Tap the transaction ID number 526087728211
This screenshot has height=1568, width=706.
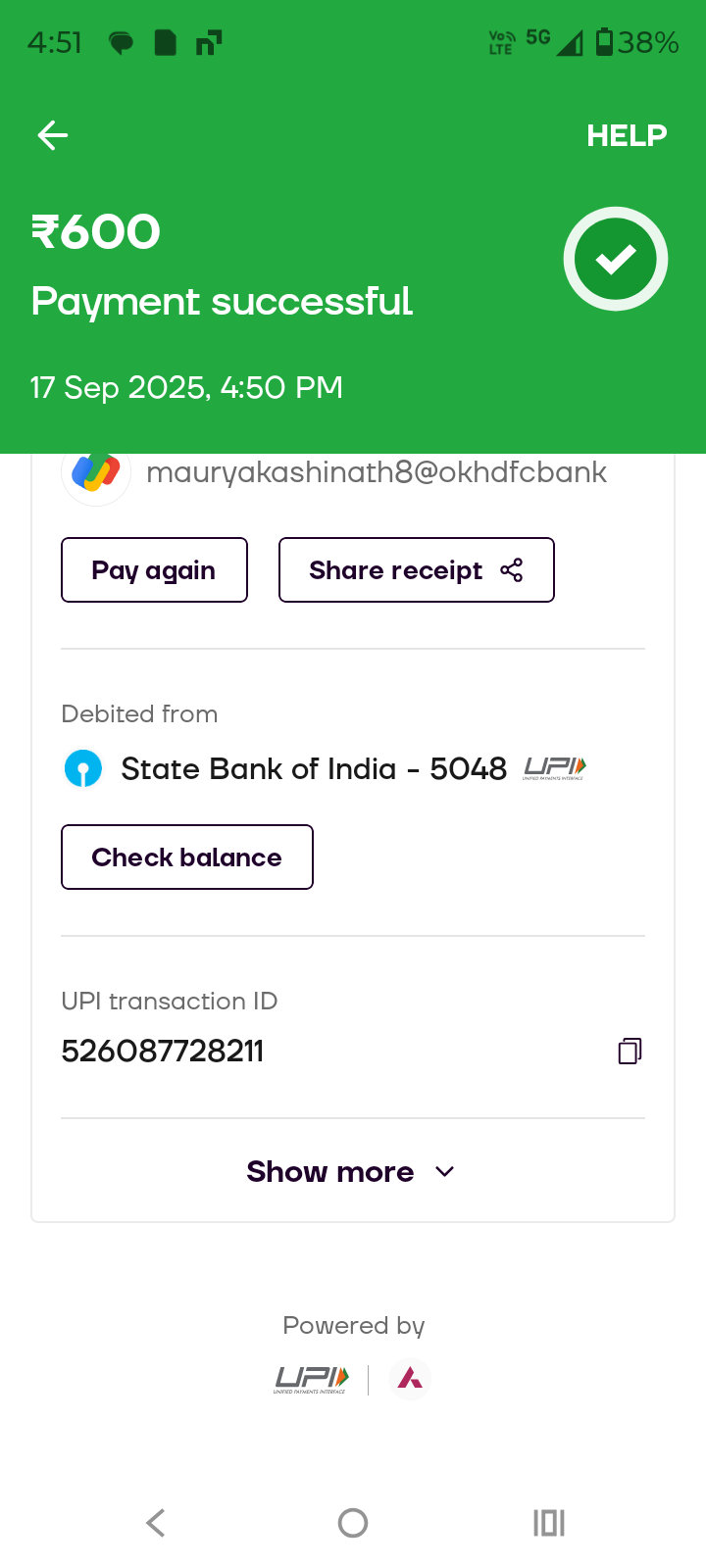(163, 1052)
